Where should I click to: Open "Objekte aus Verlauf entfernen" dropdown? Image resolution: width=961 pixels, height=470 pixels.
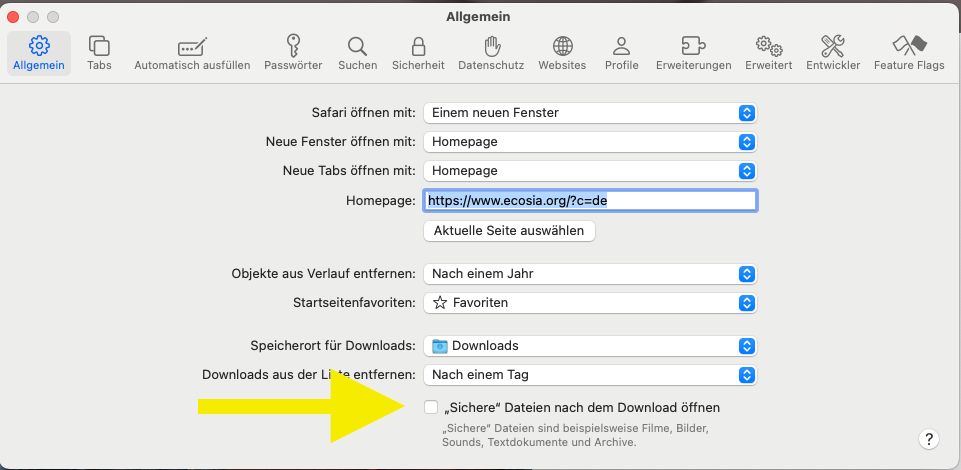(590, 273)
